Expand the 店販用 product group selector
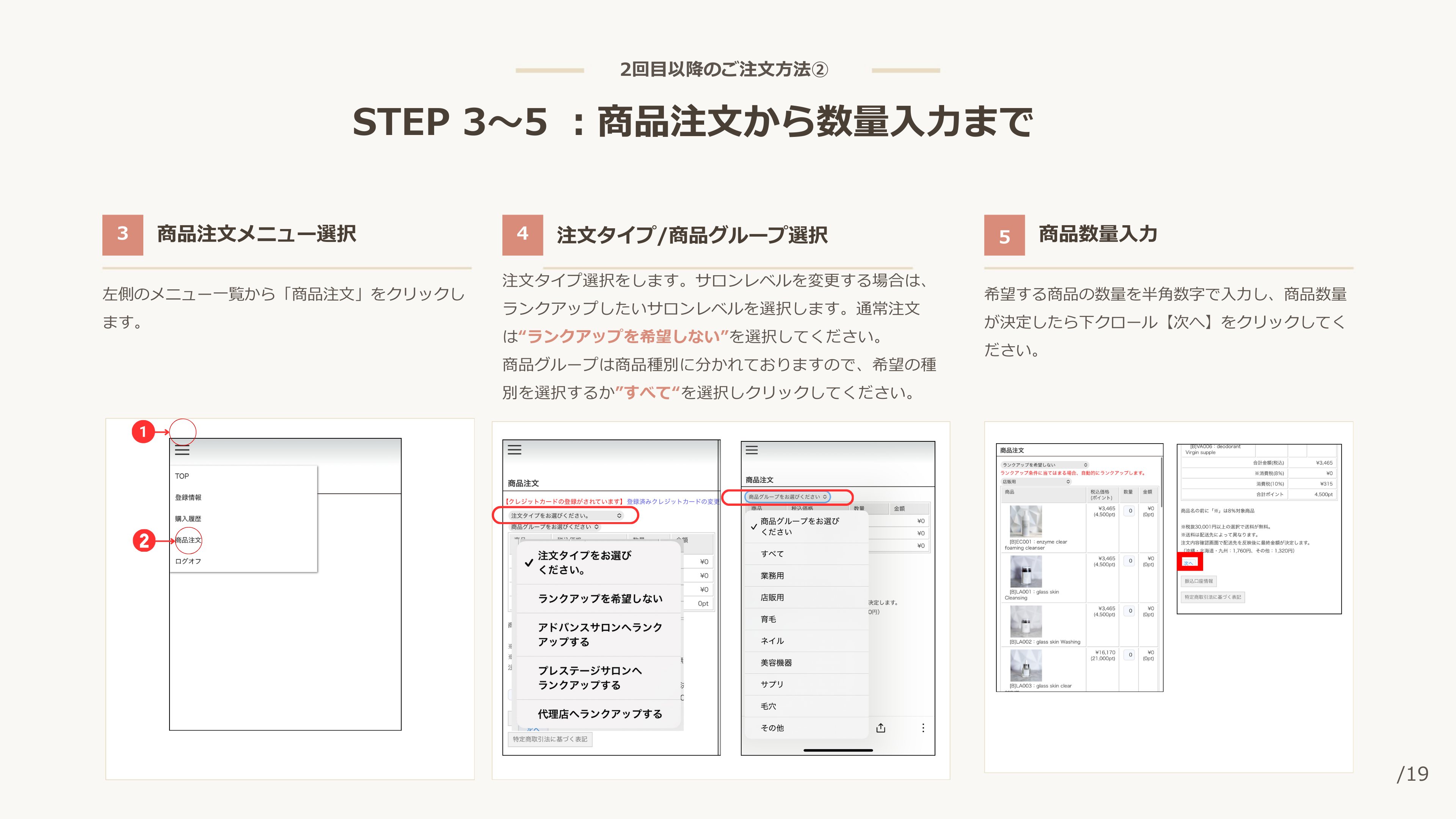 [1036, 482]
